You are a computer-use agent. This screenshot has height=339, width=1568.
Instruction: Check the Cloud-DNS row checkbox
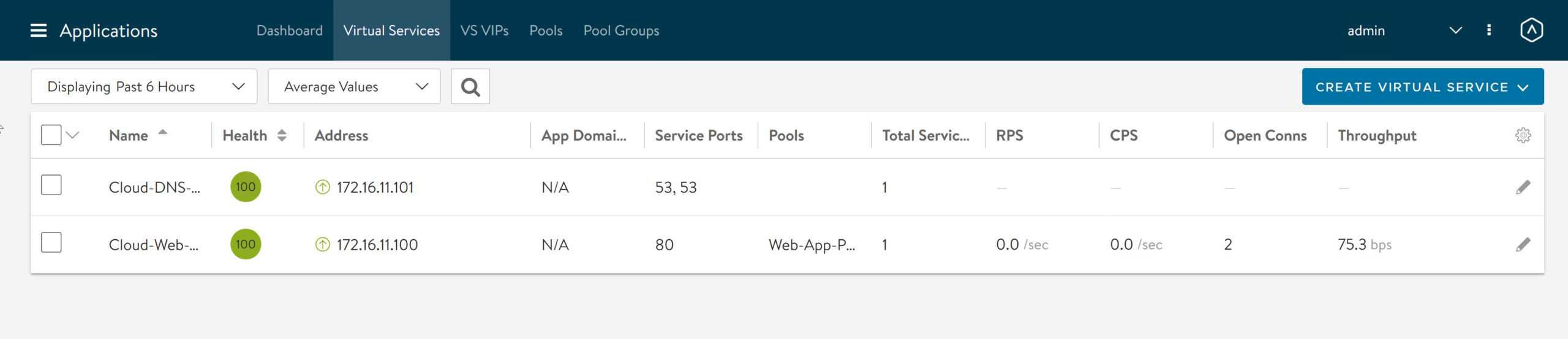click(x=51, y=185)
